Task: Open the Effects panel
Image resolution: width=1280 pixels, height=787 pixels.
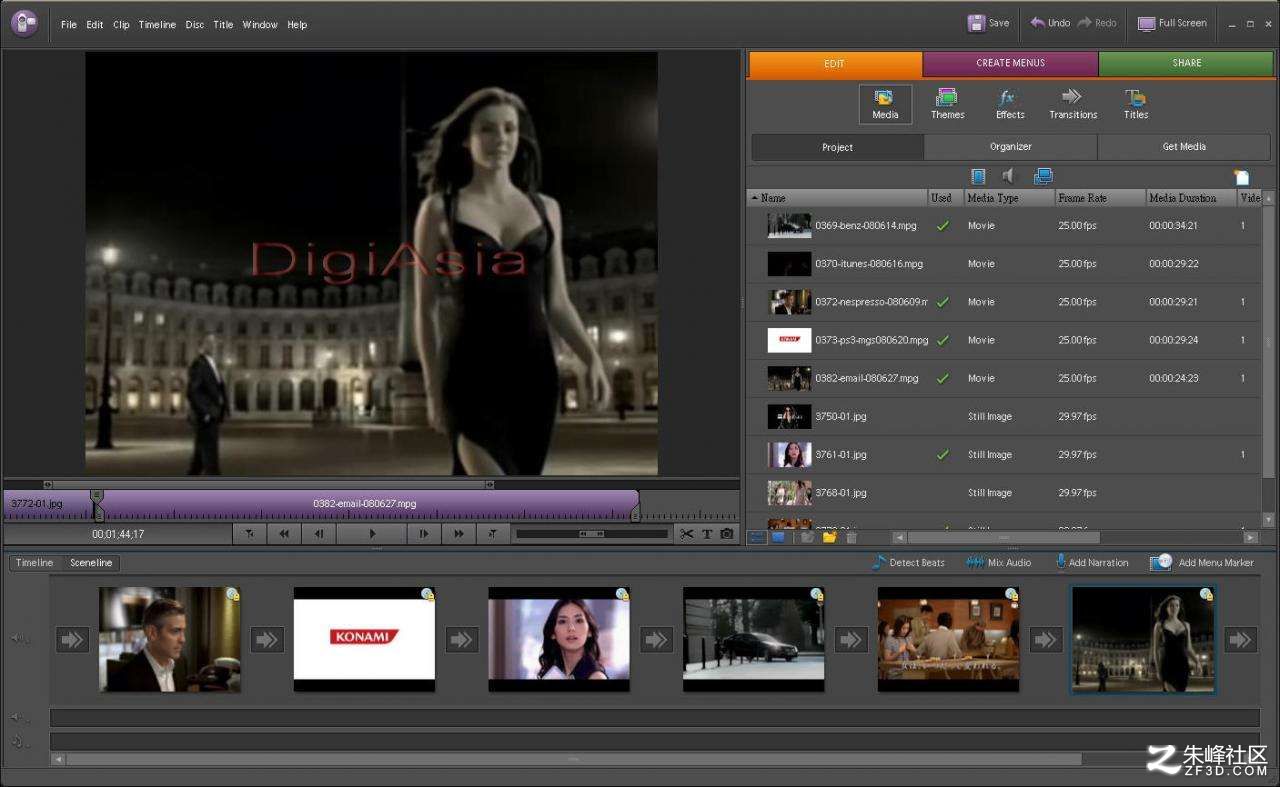Action: (1009, 104)
